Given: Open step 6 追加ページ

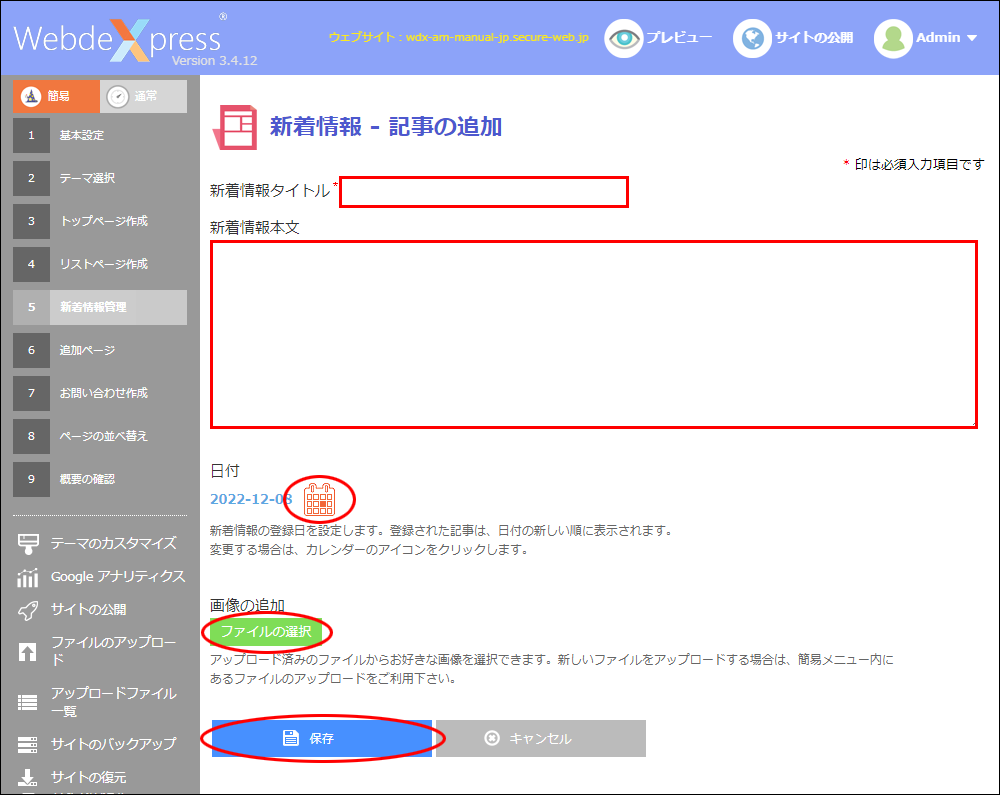Looking at the screenshot, I should click(100, 350).
